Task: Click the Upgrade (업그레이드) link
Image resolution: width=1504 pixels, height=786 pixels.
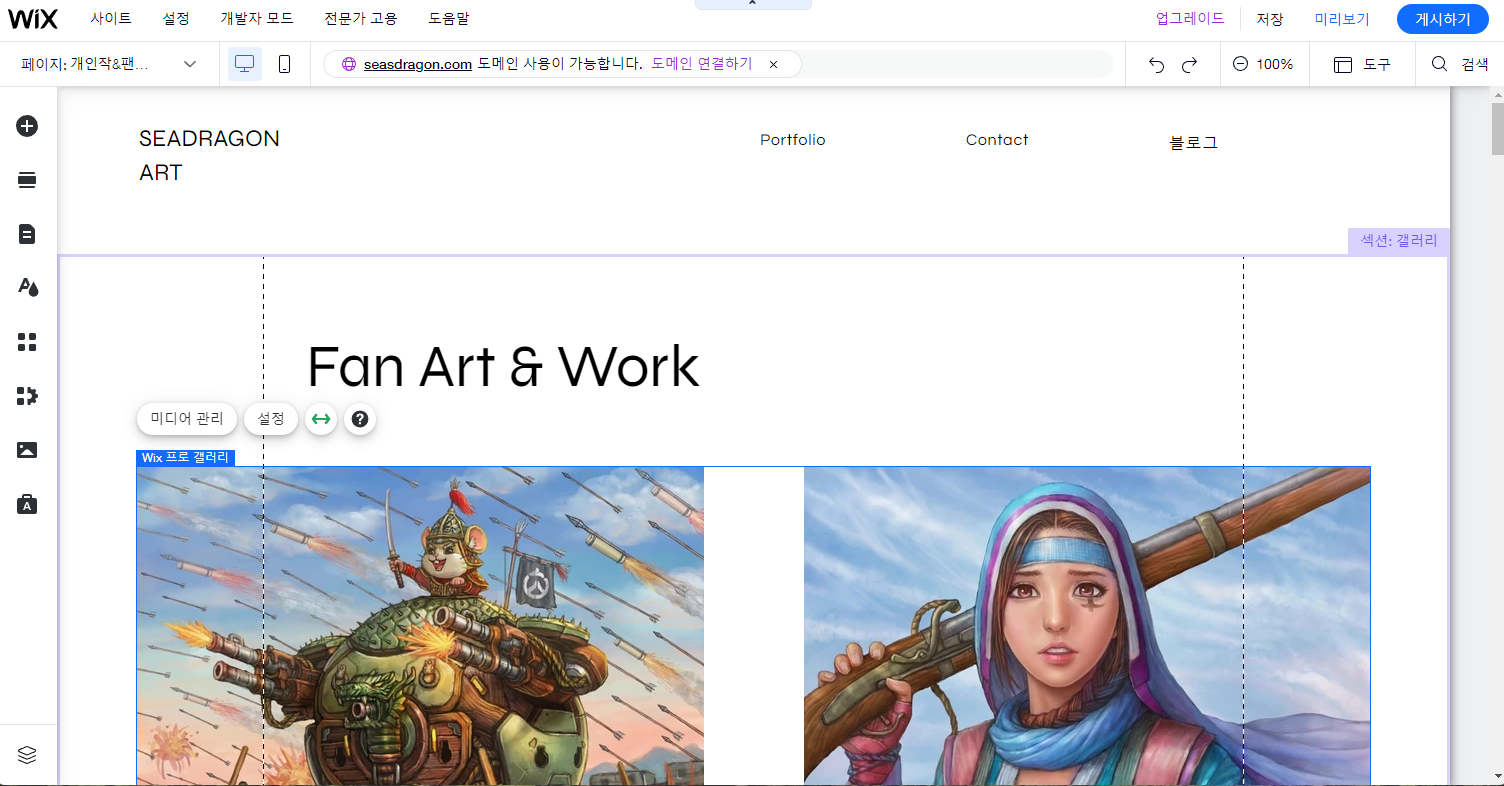Action: 1190,18
